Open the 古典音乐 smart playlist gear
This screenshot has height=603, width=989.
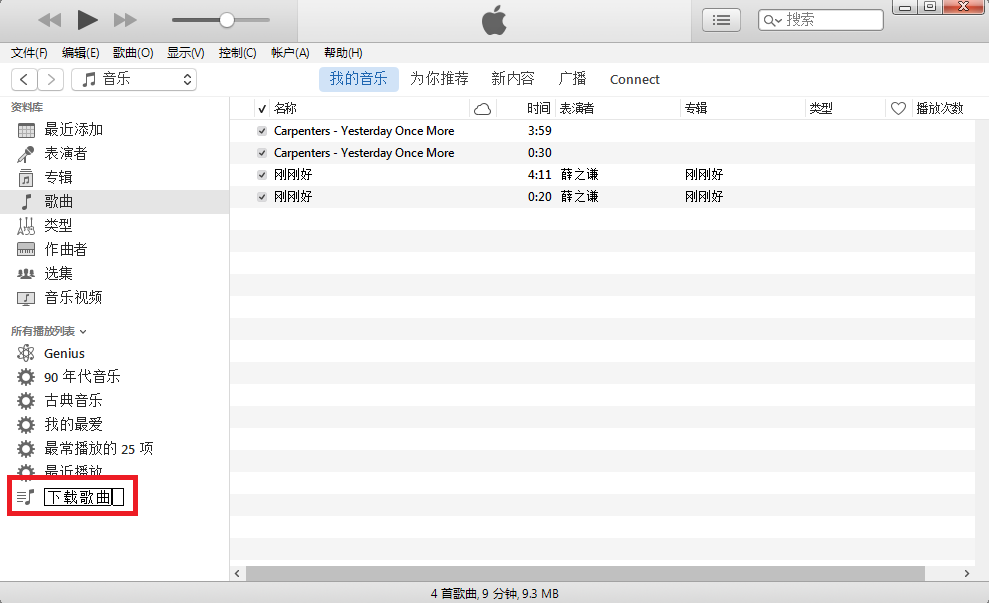(26, 401)
